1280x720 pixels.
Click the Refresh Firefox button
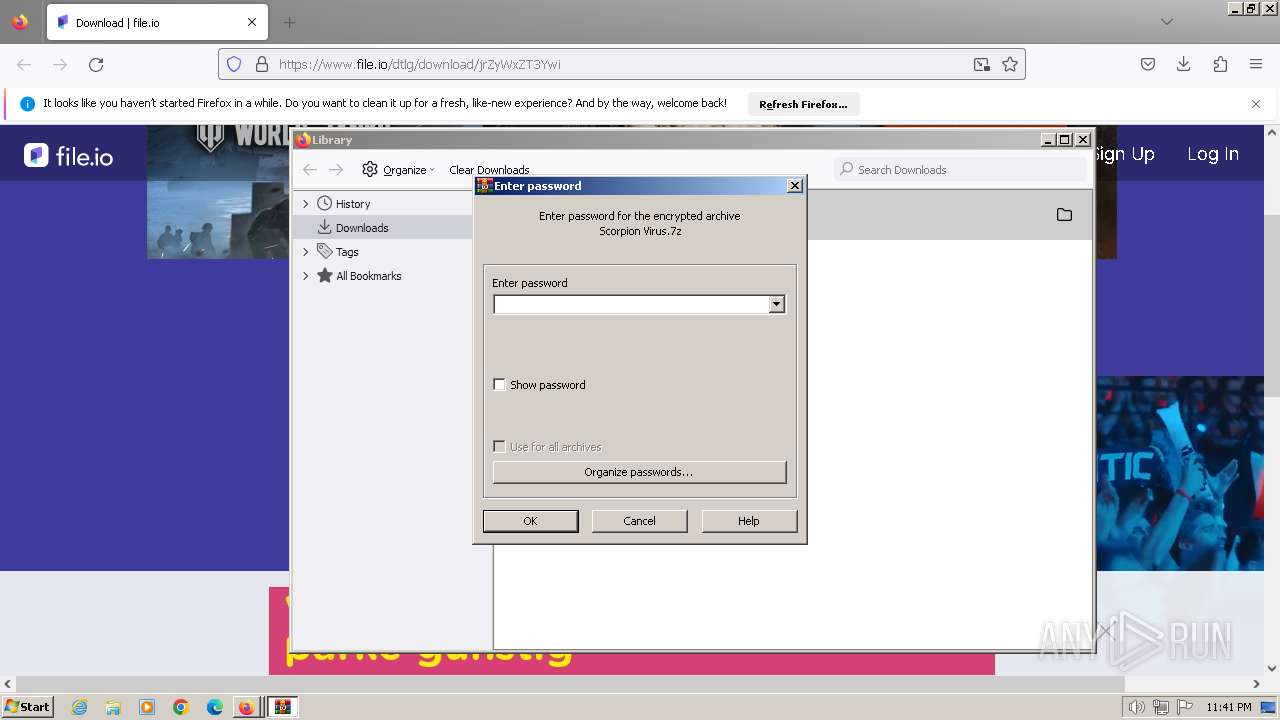(x=803, y=104)
